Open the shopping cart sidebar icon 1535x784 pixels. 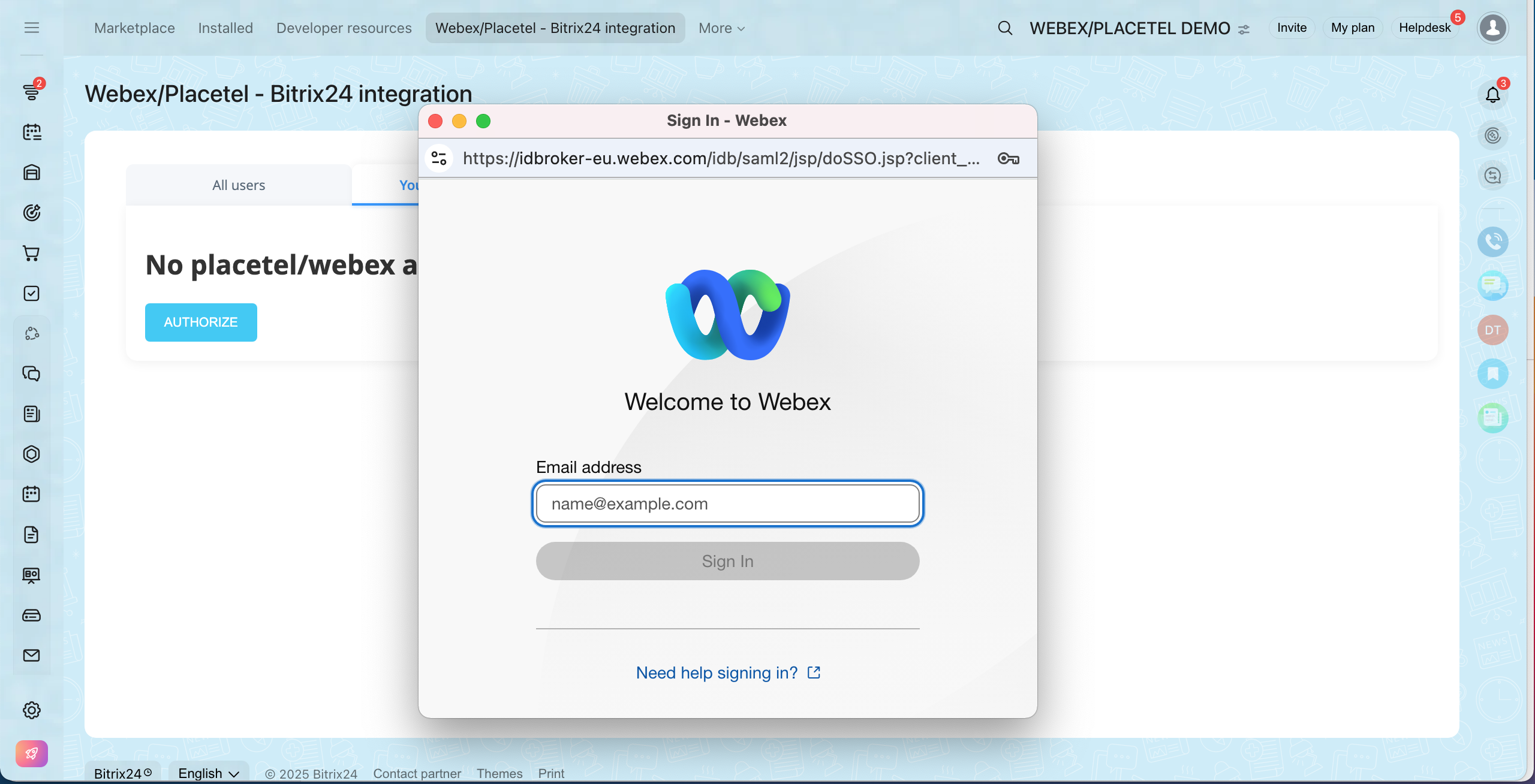[x=31, y=254]
